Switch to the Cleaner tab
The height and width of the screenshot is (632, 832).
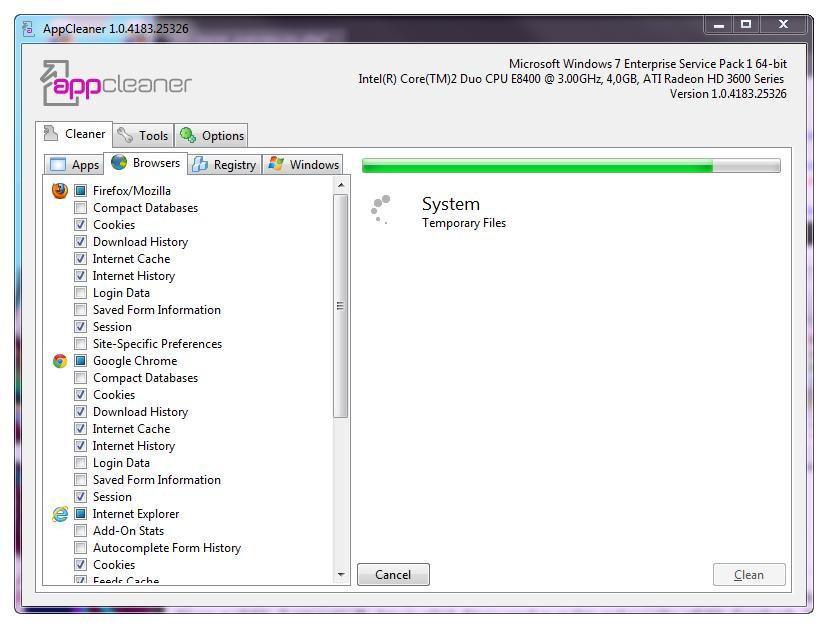pyautogui.click(x=74, y=134)
